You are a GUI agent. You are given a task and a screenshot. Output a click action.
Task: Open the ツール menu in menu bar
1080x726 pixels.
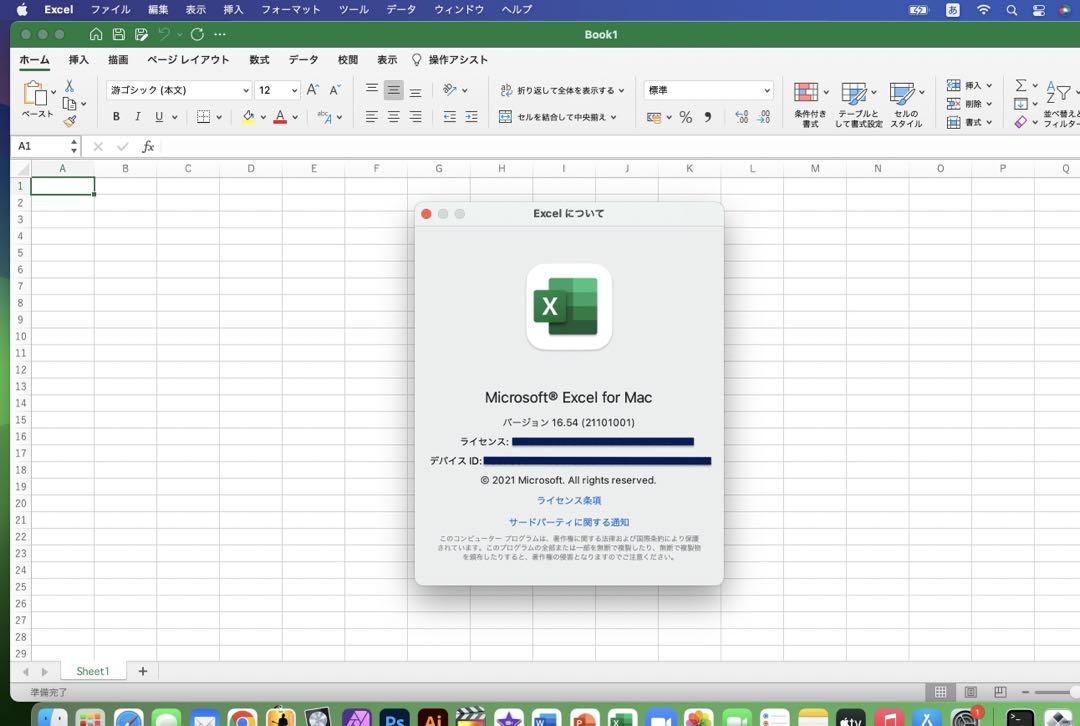(353, 10)
